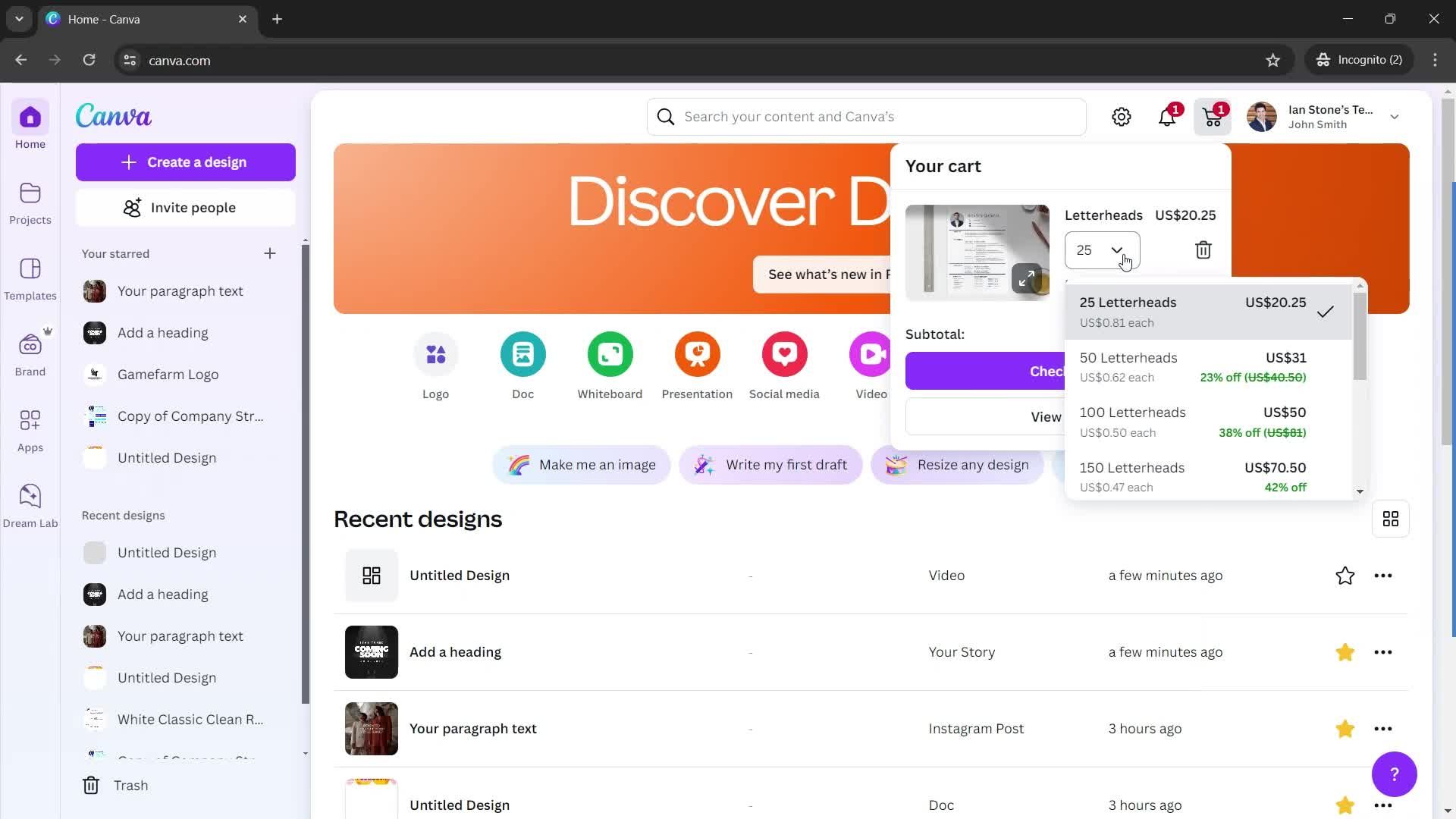Click Resize any design button
Screen dimensions: 1456x819
coord(958,465)
